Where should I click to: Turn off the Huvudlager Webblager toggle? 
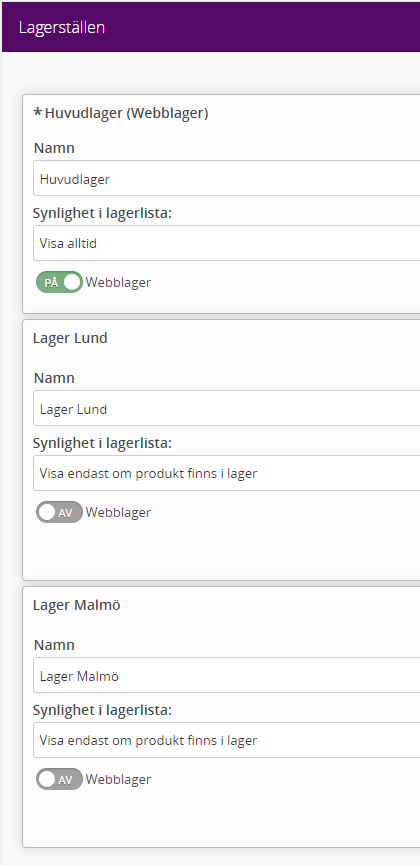tap(60, 282)
